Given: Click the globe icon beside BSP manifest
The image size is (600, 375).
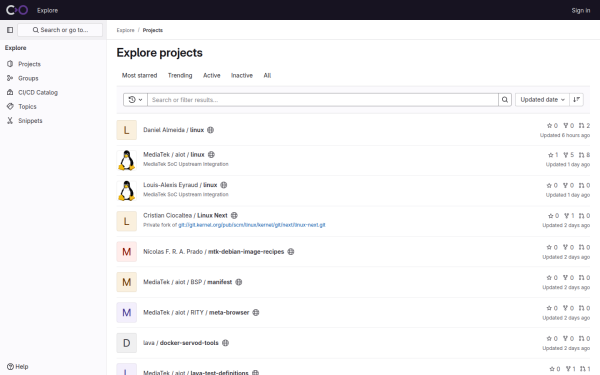Looking at the screenshot, I should 239,282.
